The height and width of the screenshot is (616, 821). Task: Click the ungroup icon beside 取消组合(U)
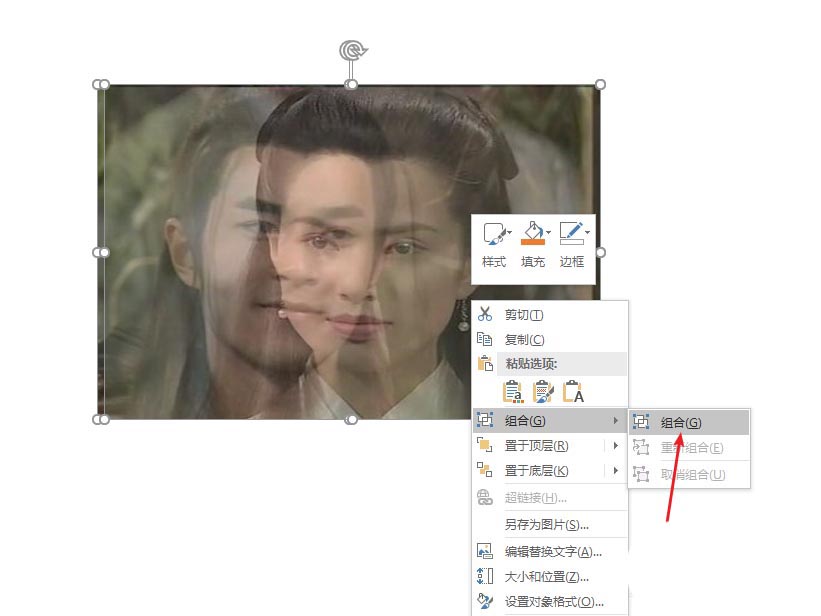pyautogui.click(x=641, y=474)
